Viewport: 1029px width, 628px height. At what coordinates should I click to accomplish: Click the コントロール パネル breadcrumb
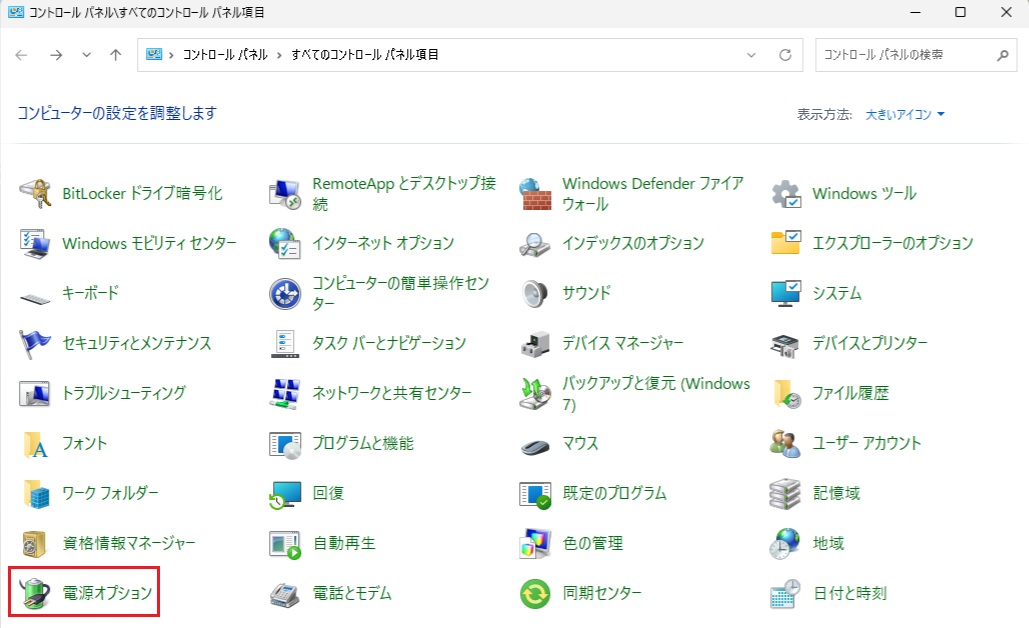[225, 54]
